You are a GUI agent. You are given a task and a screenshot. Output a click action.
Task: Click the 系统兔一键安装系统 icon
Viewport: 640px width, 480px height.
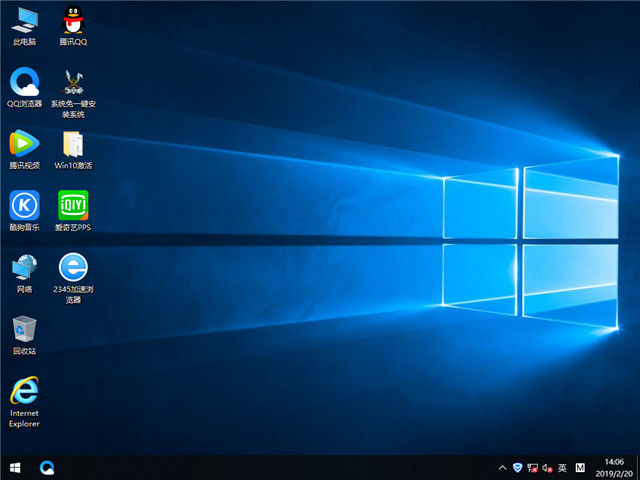(73, 93)
